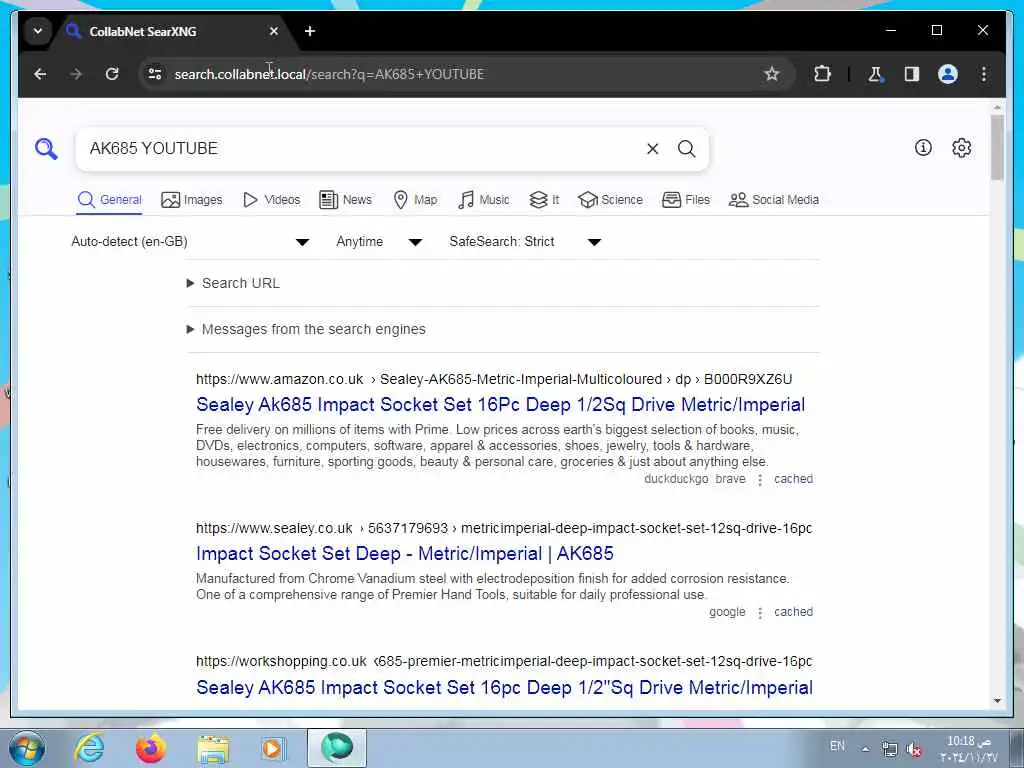Switch to the Videos tab
The width and height of the screenshot is (1024, 768).
[x=271, y=200]
